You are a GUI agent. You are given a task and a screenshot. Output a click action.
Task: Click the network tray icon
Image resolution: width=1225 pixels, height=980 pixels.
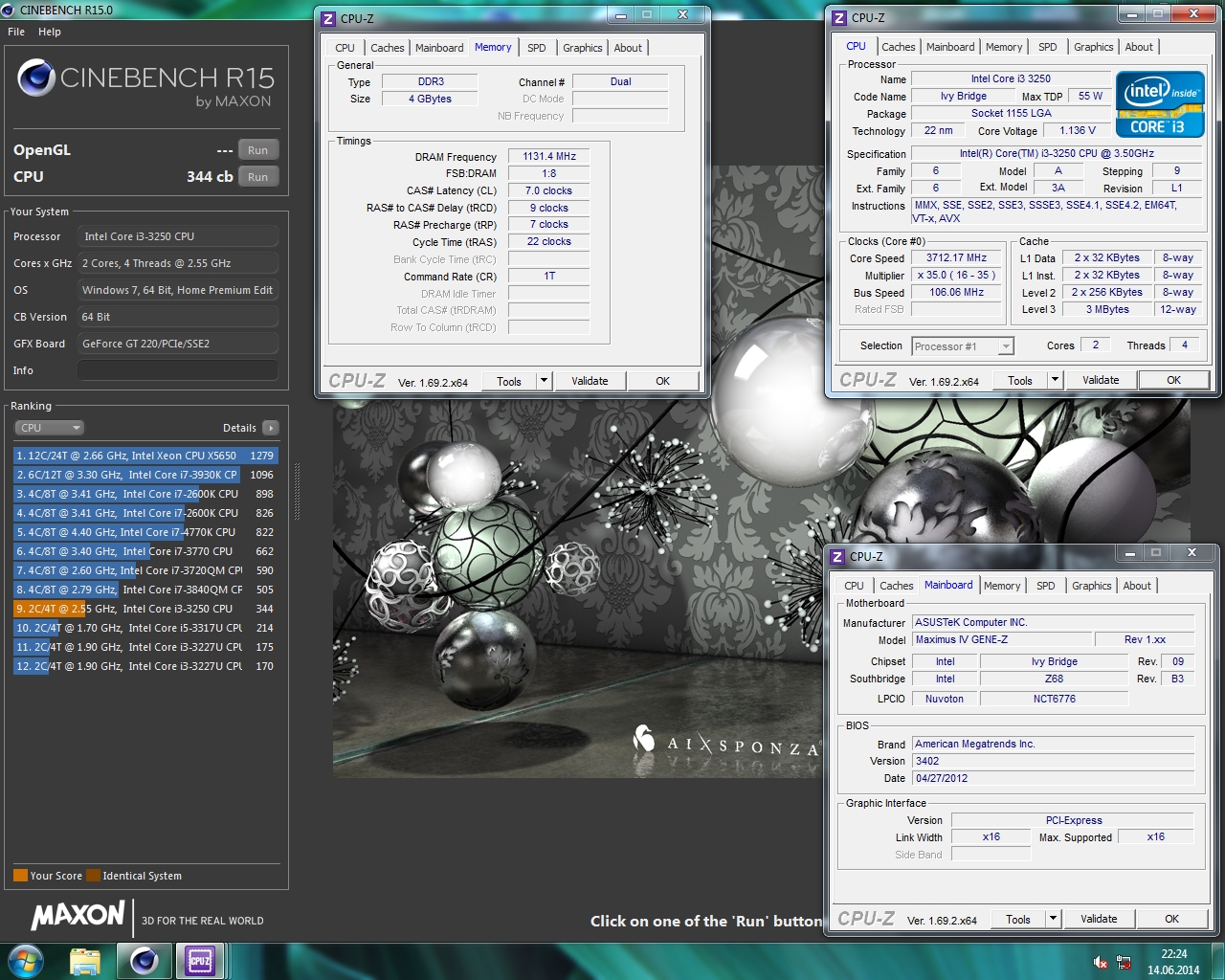[1124, 962]
